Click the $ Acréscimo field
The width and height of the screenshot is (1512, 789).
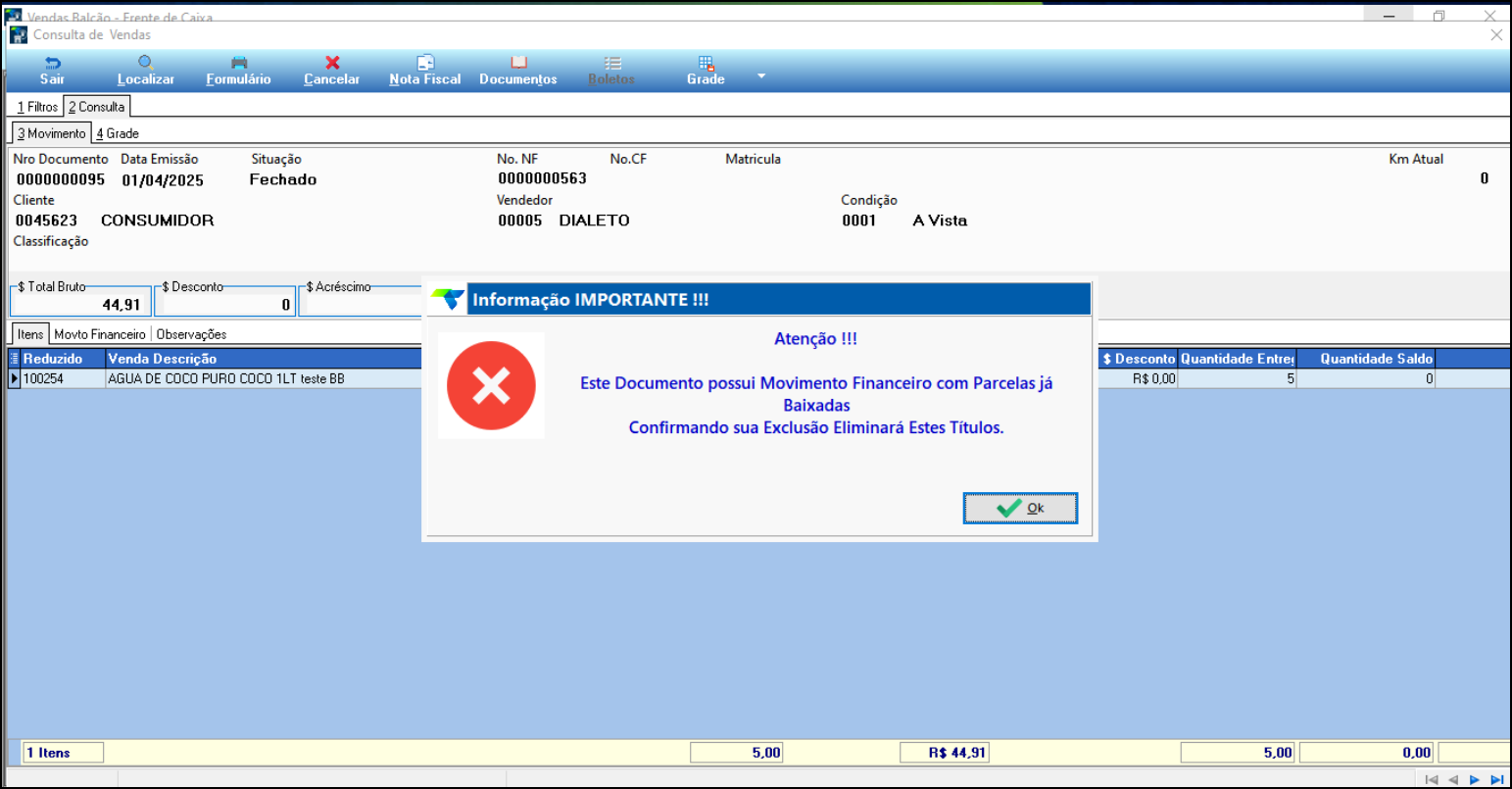point(363,305)
